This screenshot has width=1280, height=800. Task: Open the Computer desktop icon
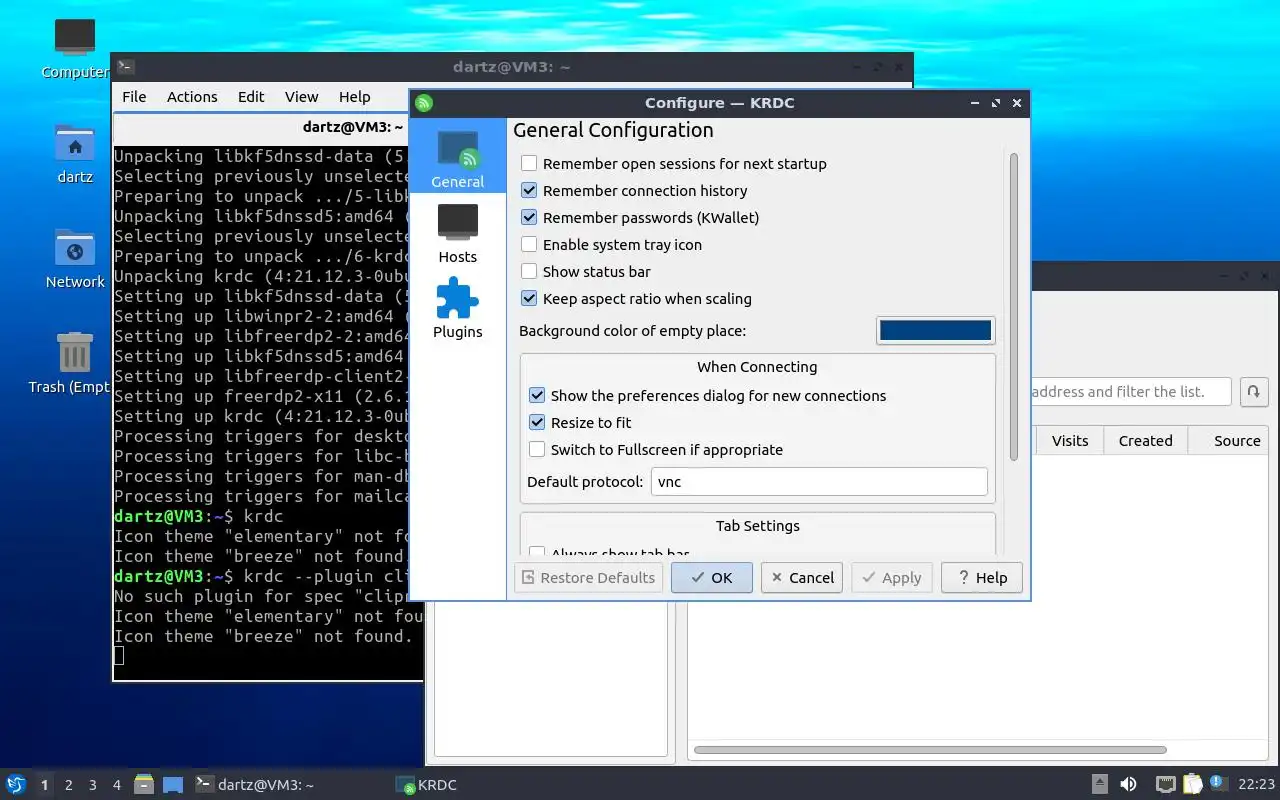coord(75,48)
